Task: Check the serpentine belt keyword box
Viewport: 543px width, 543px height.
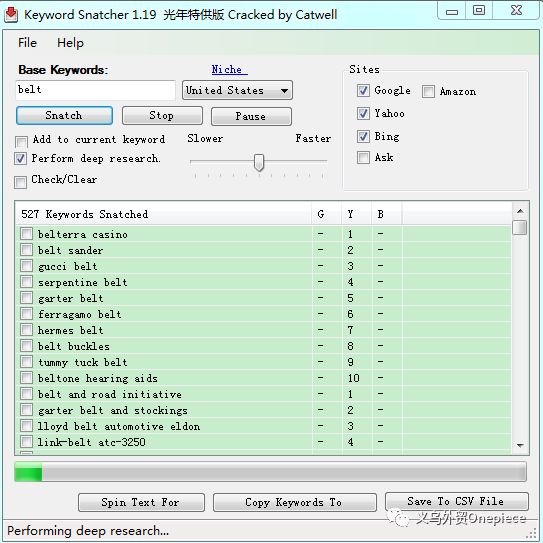Action: pos(26,282)
